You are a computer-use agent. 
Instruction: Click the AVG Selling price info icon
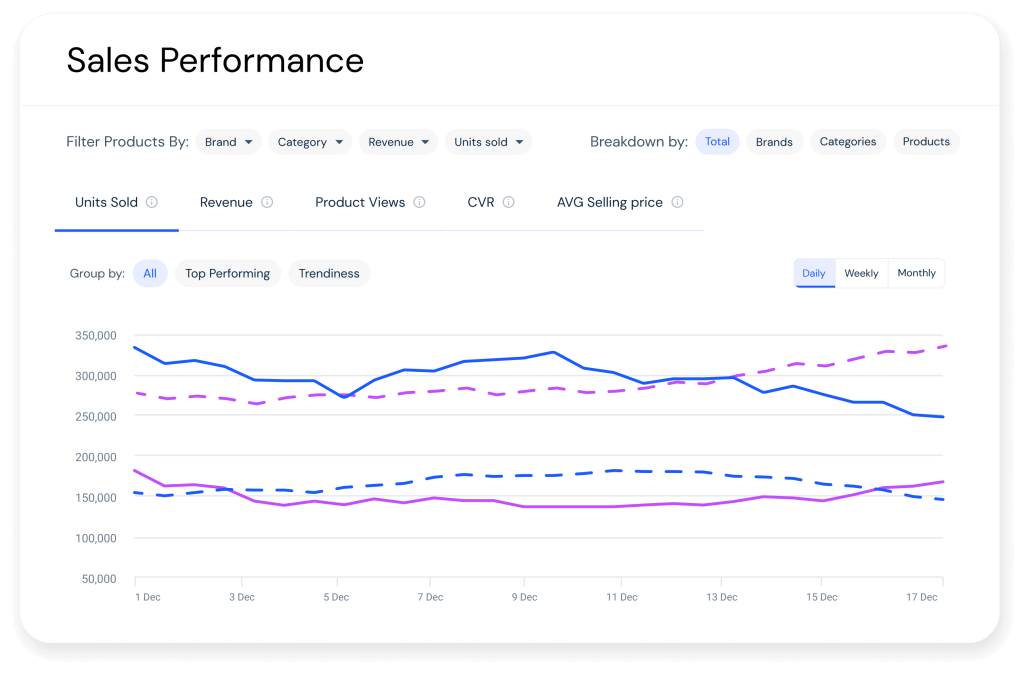[x=679, y=202]
